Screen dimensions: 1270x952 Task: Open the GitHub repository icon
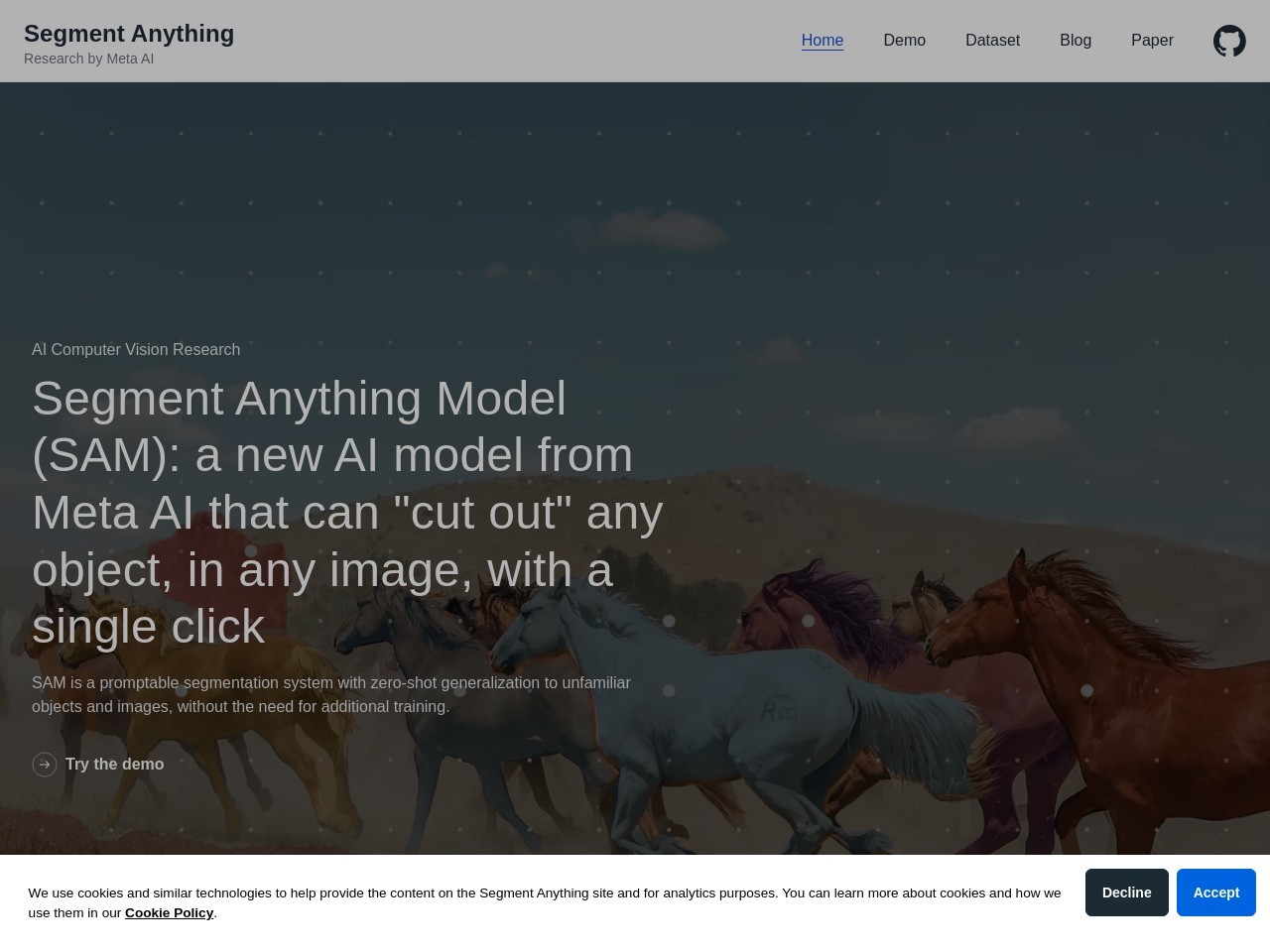click(1229, 41)
